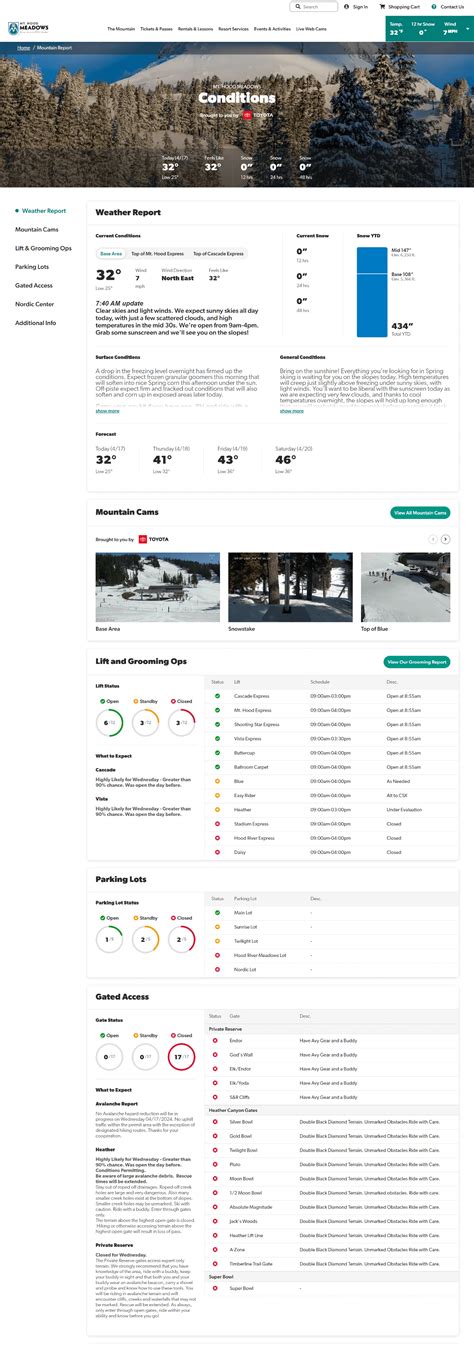Screen dimensions: 474x1346
Task: Expand Surface Conditions with show more
Action: tap(107, 410)
